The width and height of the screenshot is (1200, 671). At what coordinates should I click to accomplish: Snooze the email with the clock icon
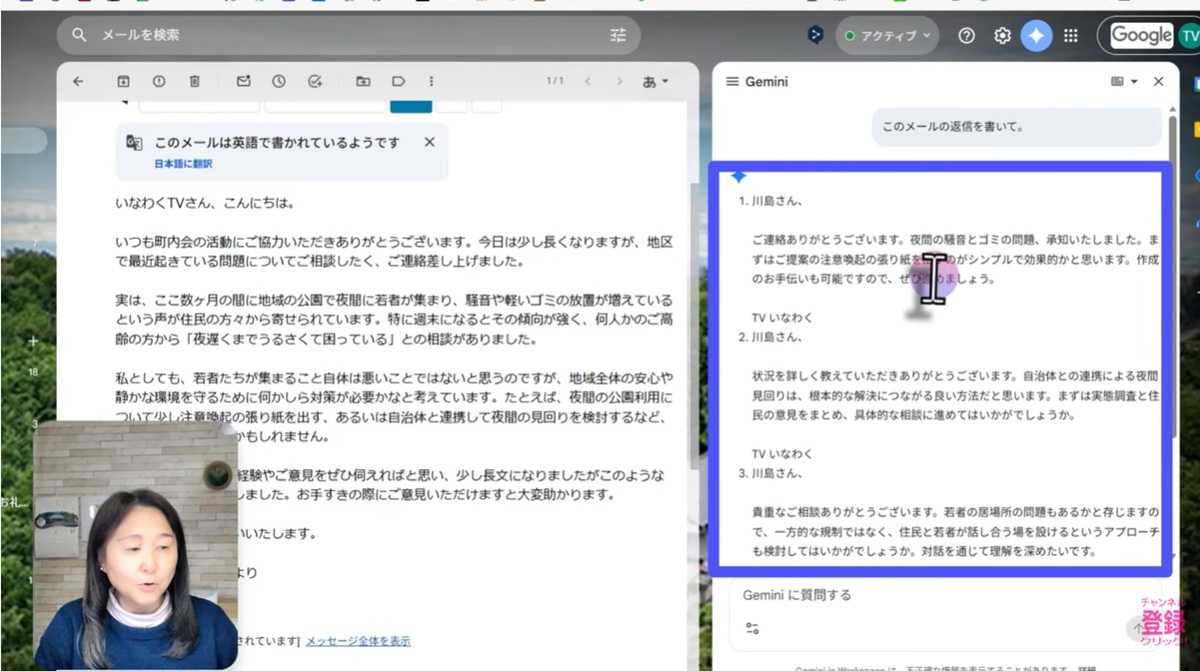click(279, 82)
